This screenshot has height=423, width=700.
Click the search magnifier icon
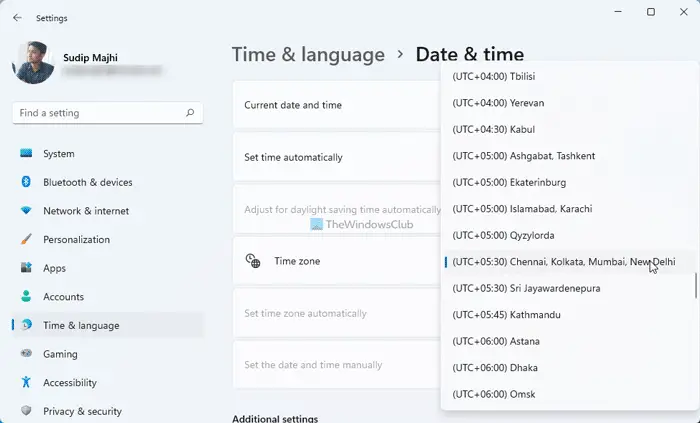[190, 113]
